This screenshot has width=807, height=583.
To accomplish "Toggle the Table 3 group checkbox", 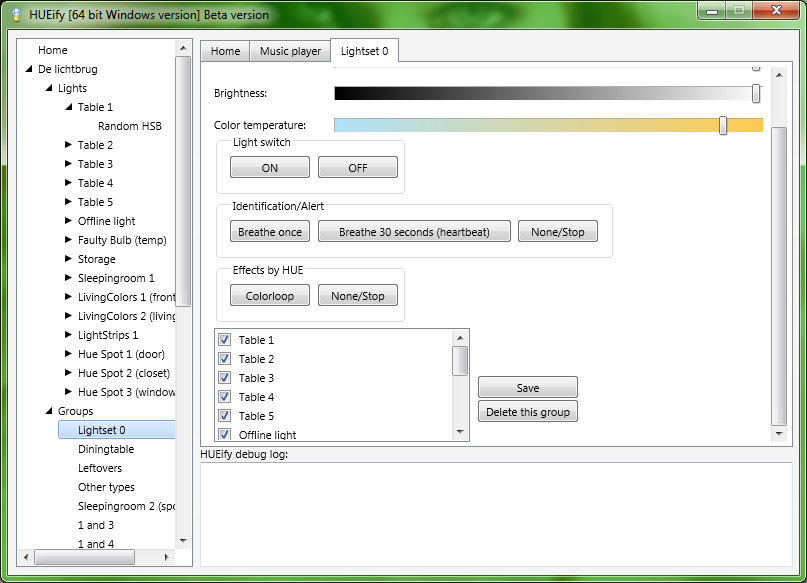I will click(224, 378).
